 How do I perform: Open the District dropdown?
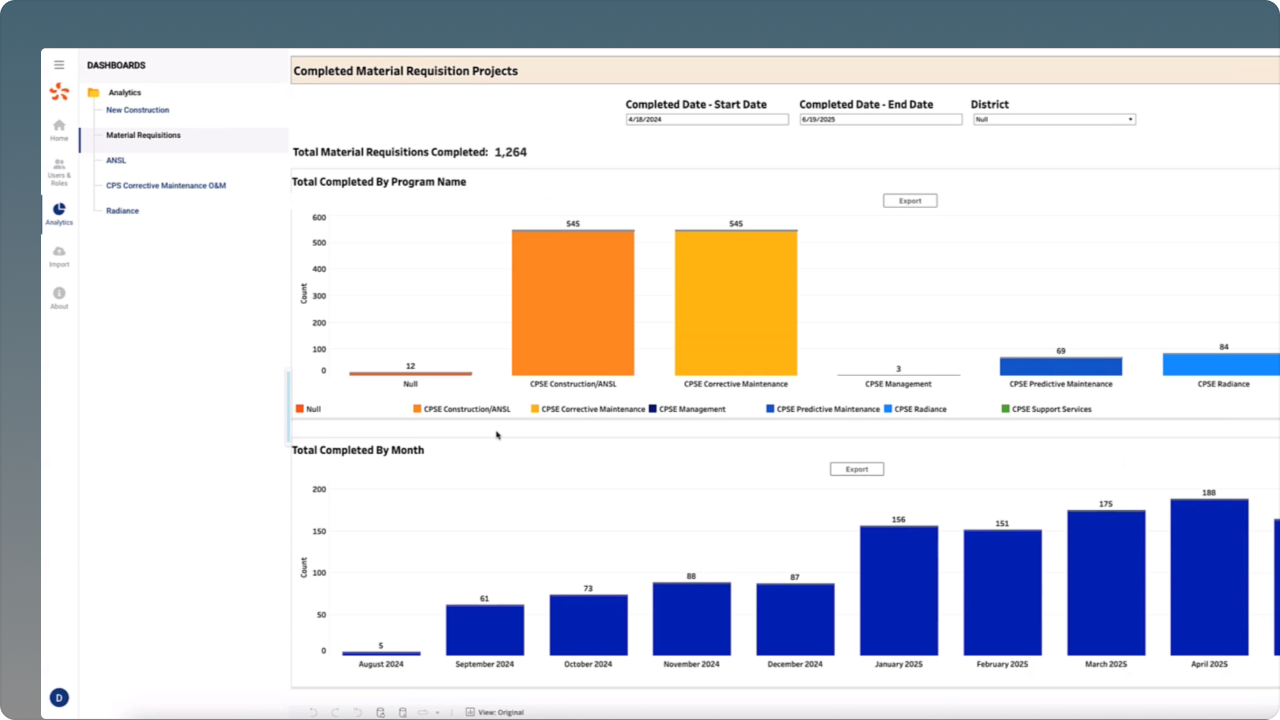1054,119
